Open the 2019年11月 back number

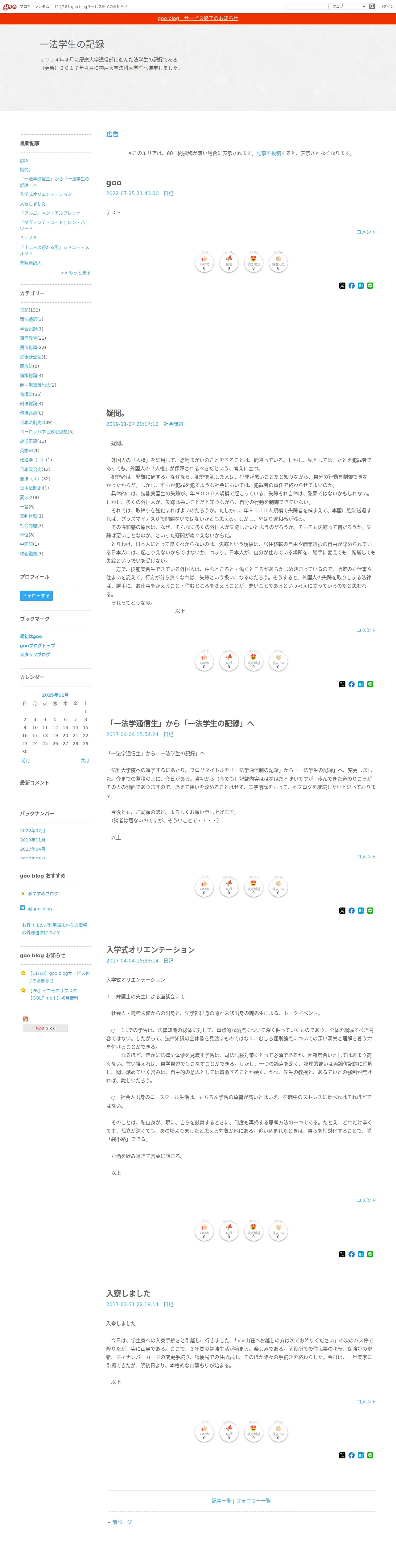point(32,840)
